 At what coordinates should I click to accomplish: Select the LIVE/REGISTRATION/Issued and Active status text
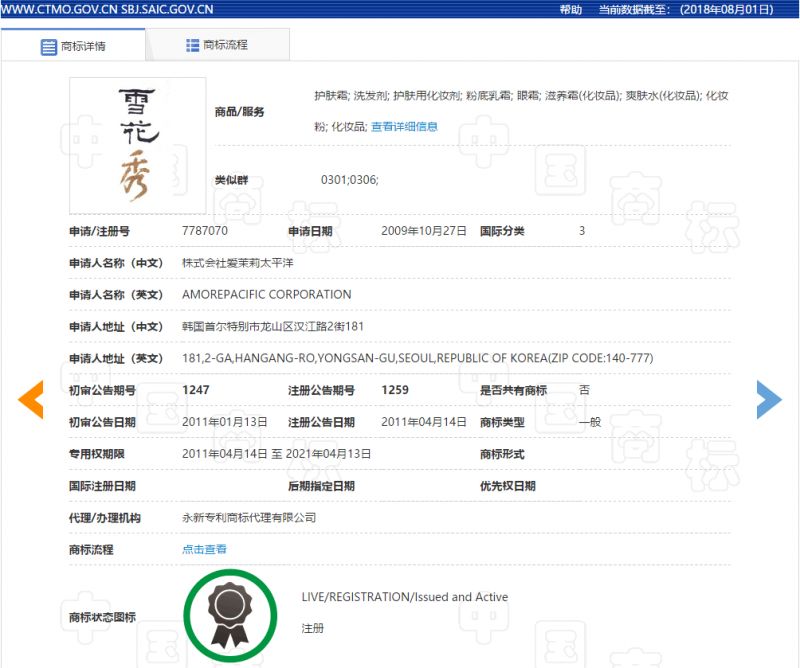pyautogui.click(x=405, y=597)
